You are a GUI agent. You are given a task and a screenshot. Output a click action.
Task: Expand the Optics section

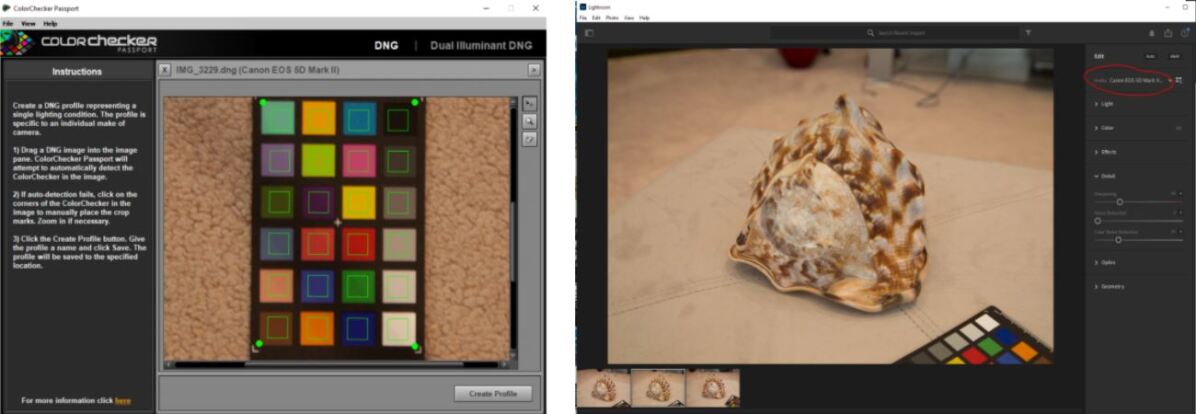1107,262
